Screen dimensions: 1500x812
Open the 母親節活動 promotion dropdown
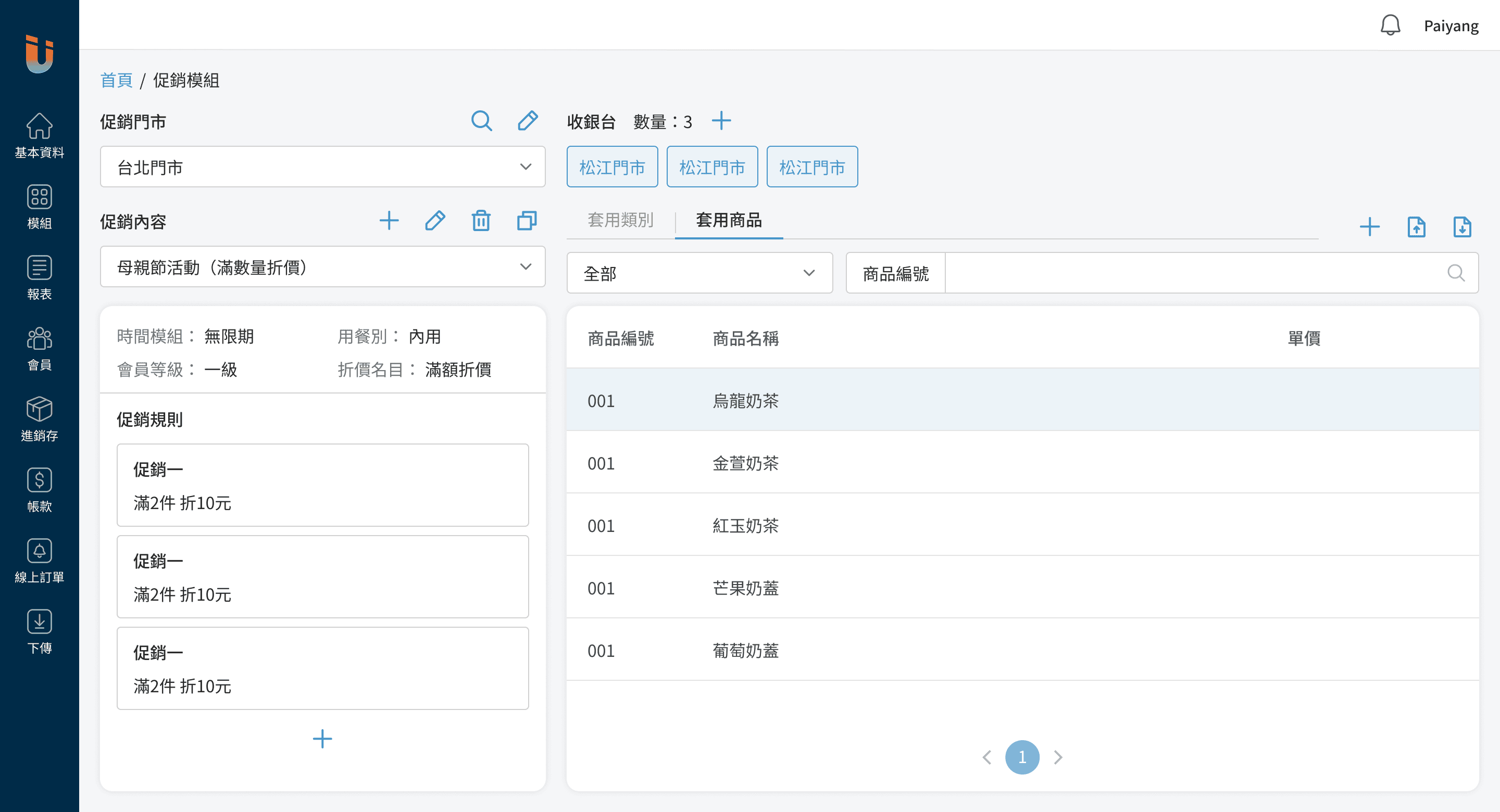[x=322, y=267]
